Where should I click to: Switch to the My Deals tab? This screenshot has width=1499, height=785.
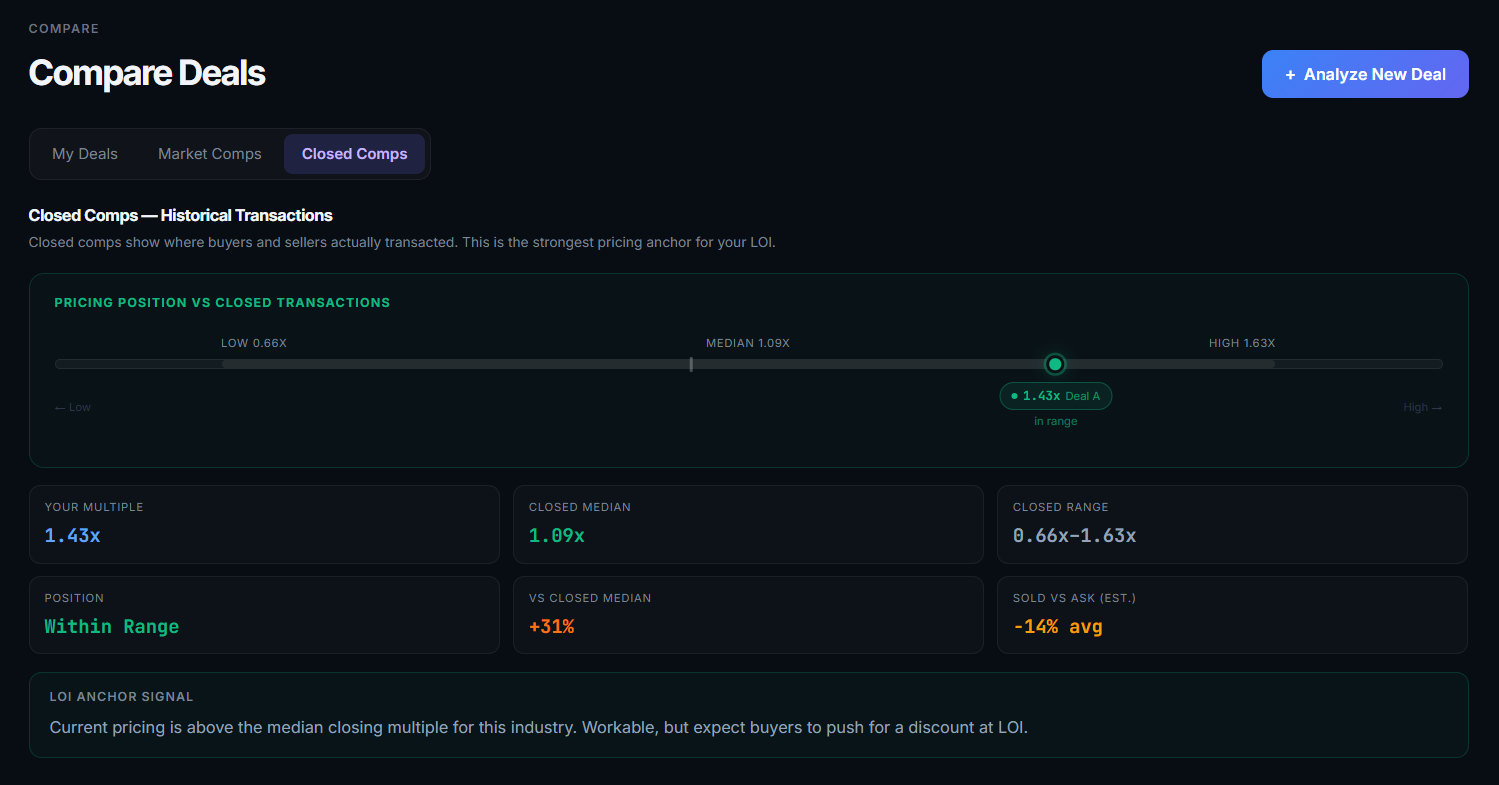click(85, 154)
